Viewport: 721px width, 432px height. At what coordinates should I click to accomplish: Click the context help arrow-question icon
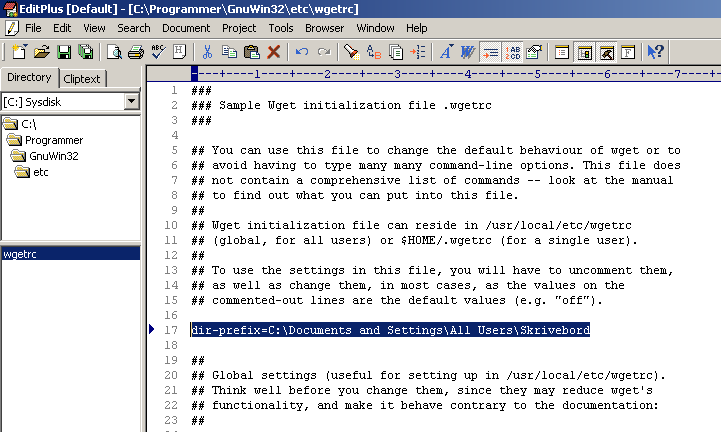click(656, 52)
